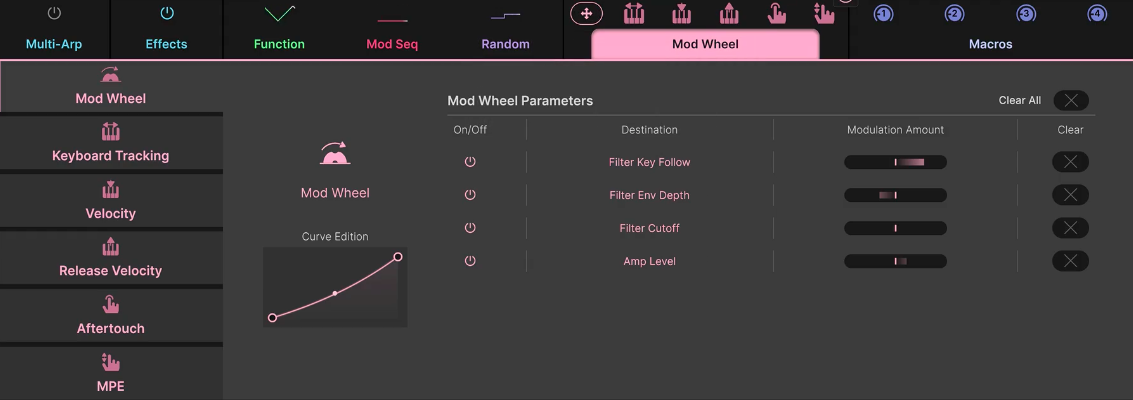Viewport: 1133px width, 400px height.
Task: Select the Keyboard Tracking icon in top toolbar
Action: click(x=634, y=13)
